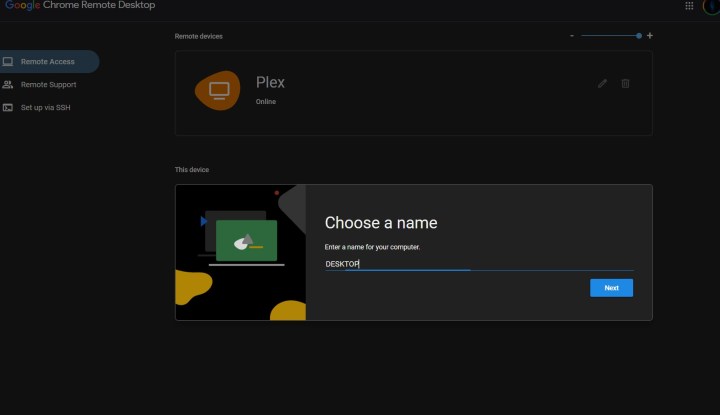Focus the computer name field containing DESKTOP
This screenshot has width=720, height=415.
click(478, 264)
